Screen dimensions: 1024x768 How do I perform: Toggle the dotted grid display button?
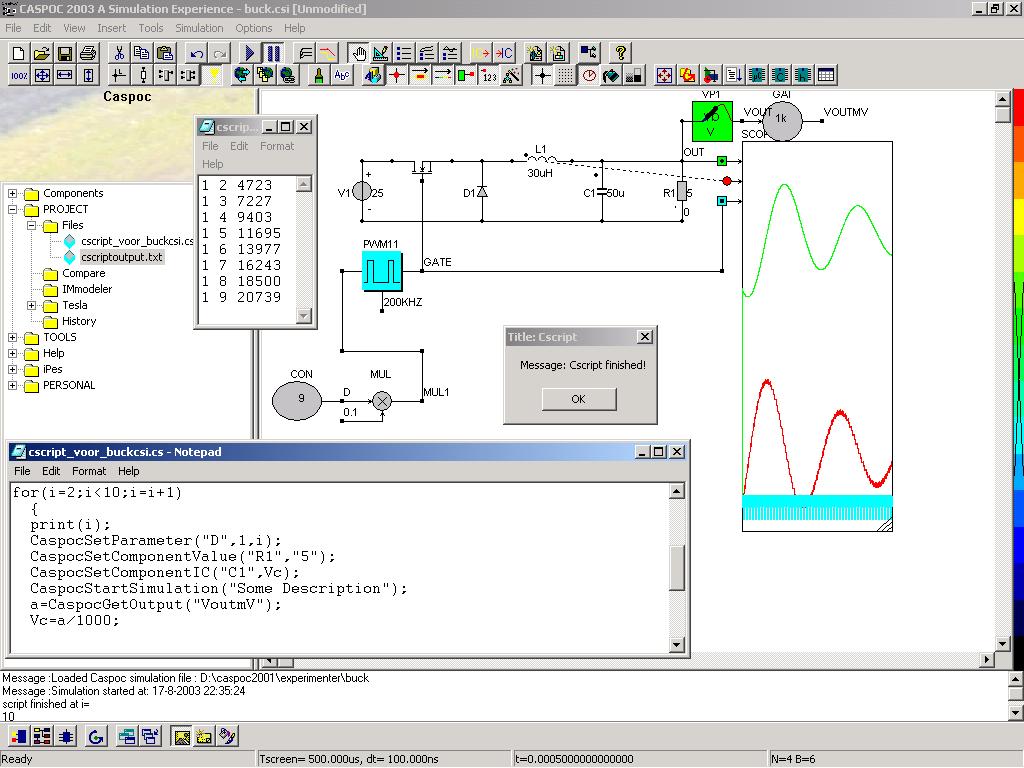click(x=565, y=75)
